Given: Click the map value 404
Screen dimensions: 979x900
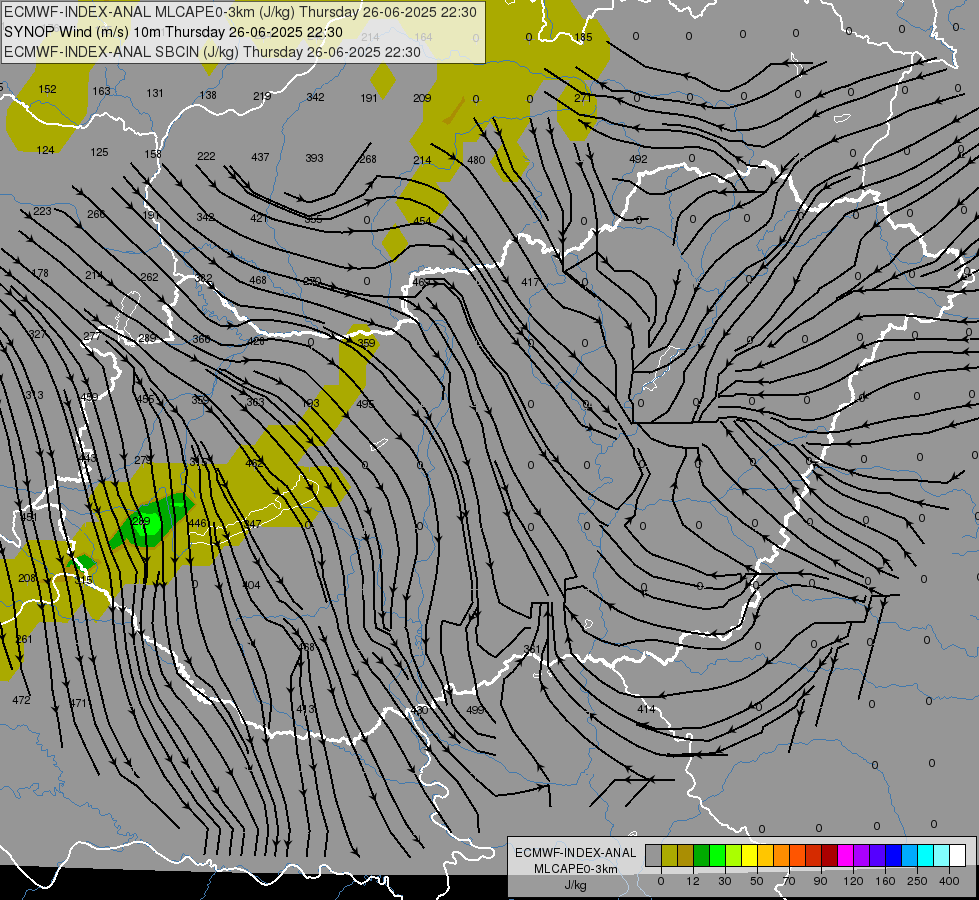Looking at the screenshot, I should tap(251, 585).
